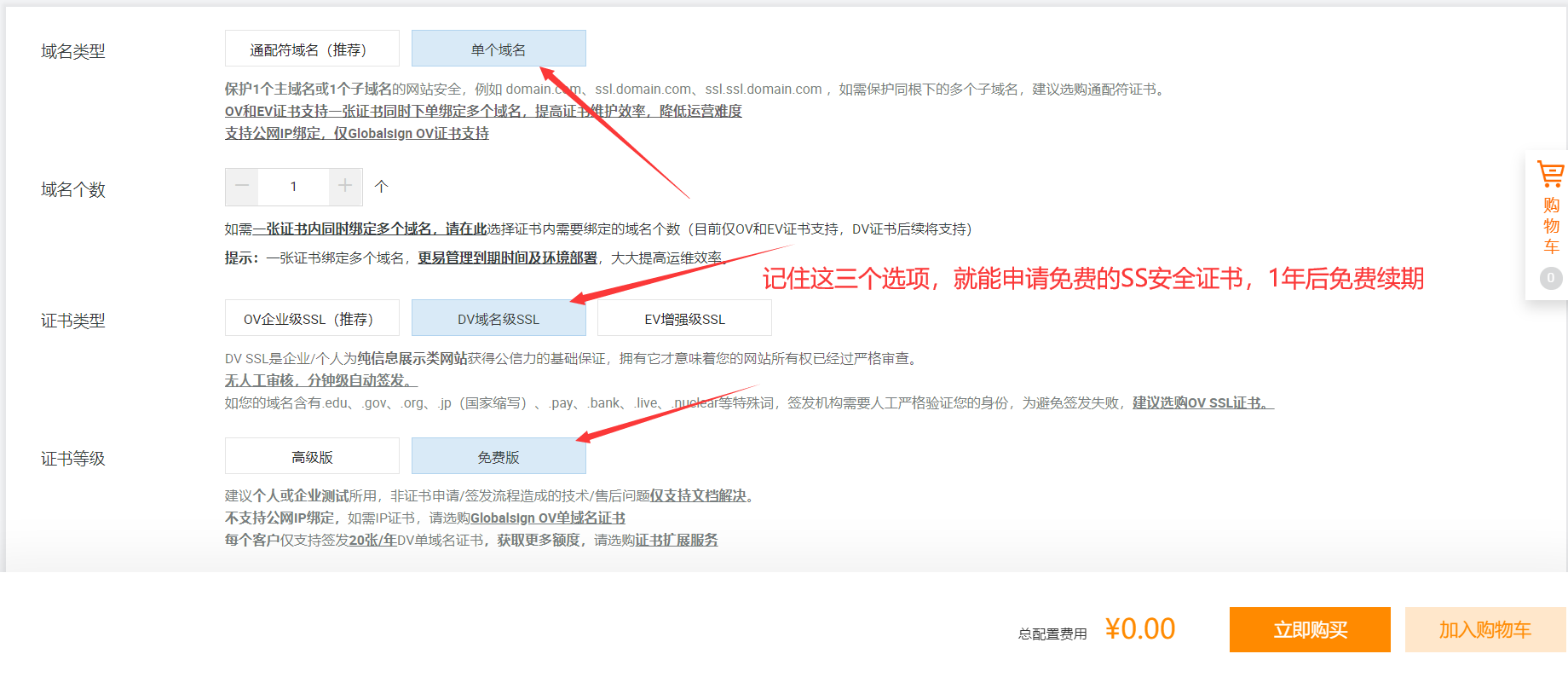This screenshot has height=677, width=1568.
Task: Click the 一张证书内同时绑定多个域名，请在此 link
Action: [x=370, y=229]
